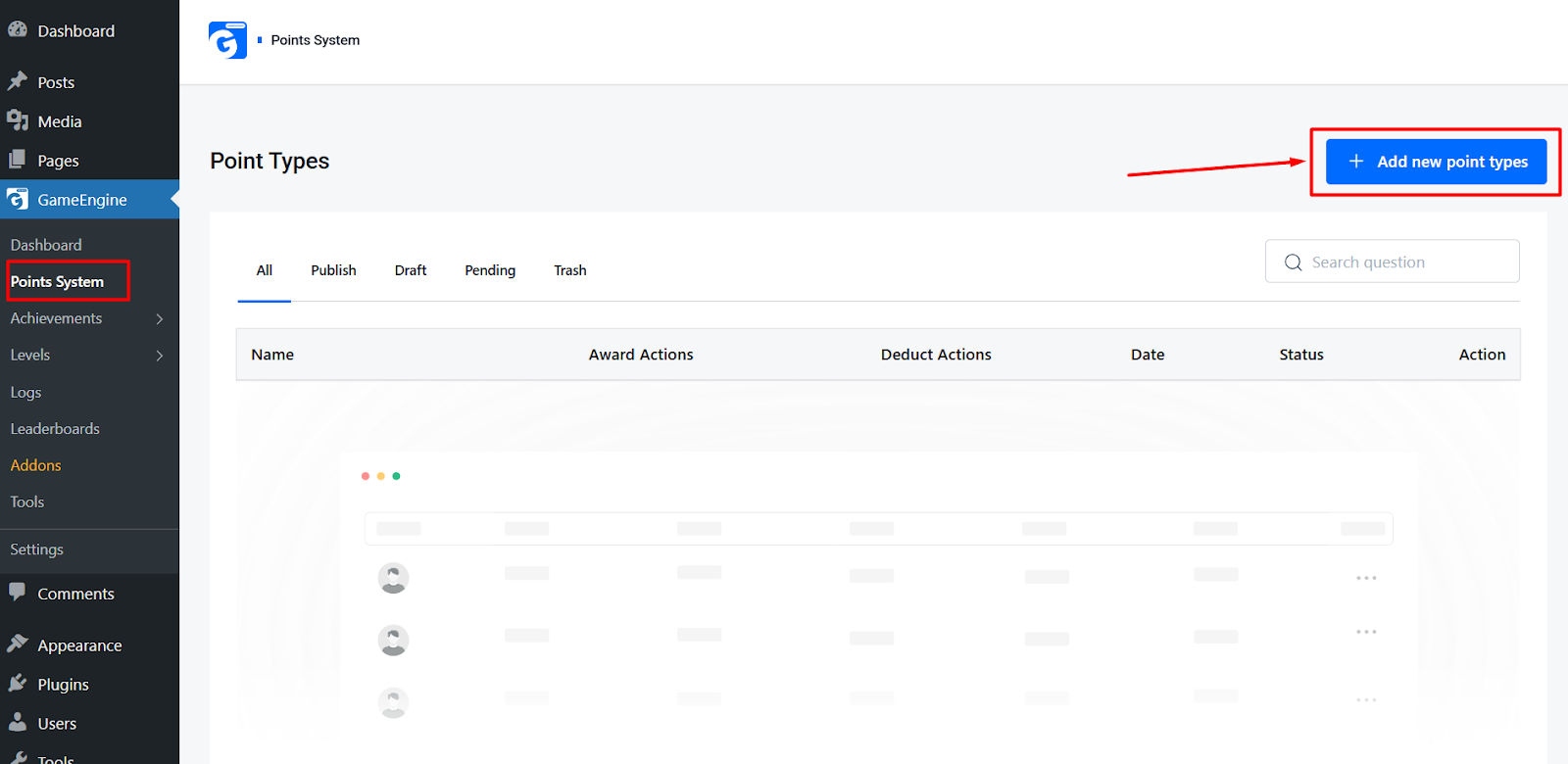The image size is (1568, 764).
Task: Click the Plugins plug icon
Action: (18, 683)
